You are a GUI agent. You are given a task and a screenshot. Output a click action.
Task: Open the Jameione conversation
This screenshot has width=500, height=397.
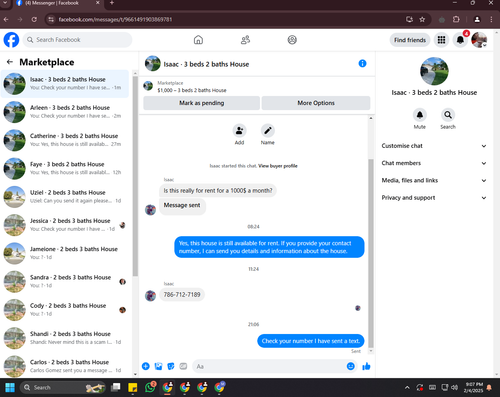click(x=65, y=253)
